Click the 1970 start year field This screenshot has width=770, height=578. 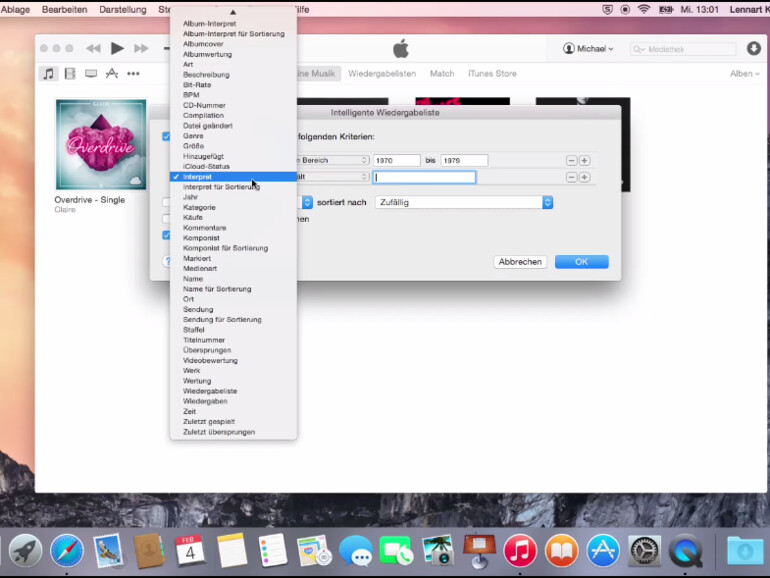[x=397, y=161]
